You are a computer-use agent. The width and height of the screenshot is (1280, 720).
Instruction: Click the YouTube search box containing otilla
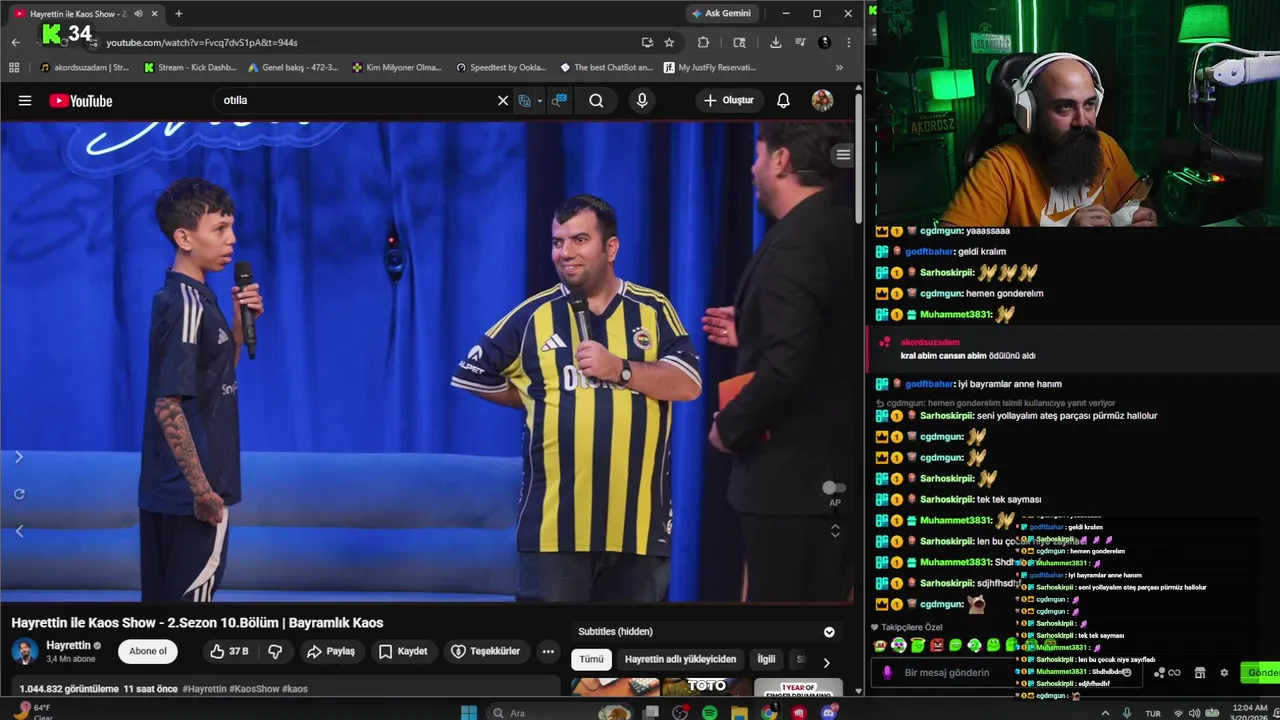[355, 100]
